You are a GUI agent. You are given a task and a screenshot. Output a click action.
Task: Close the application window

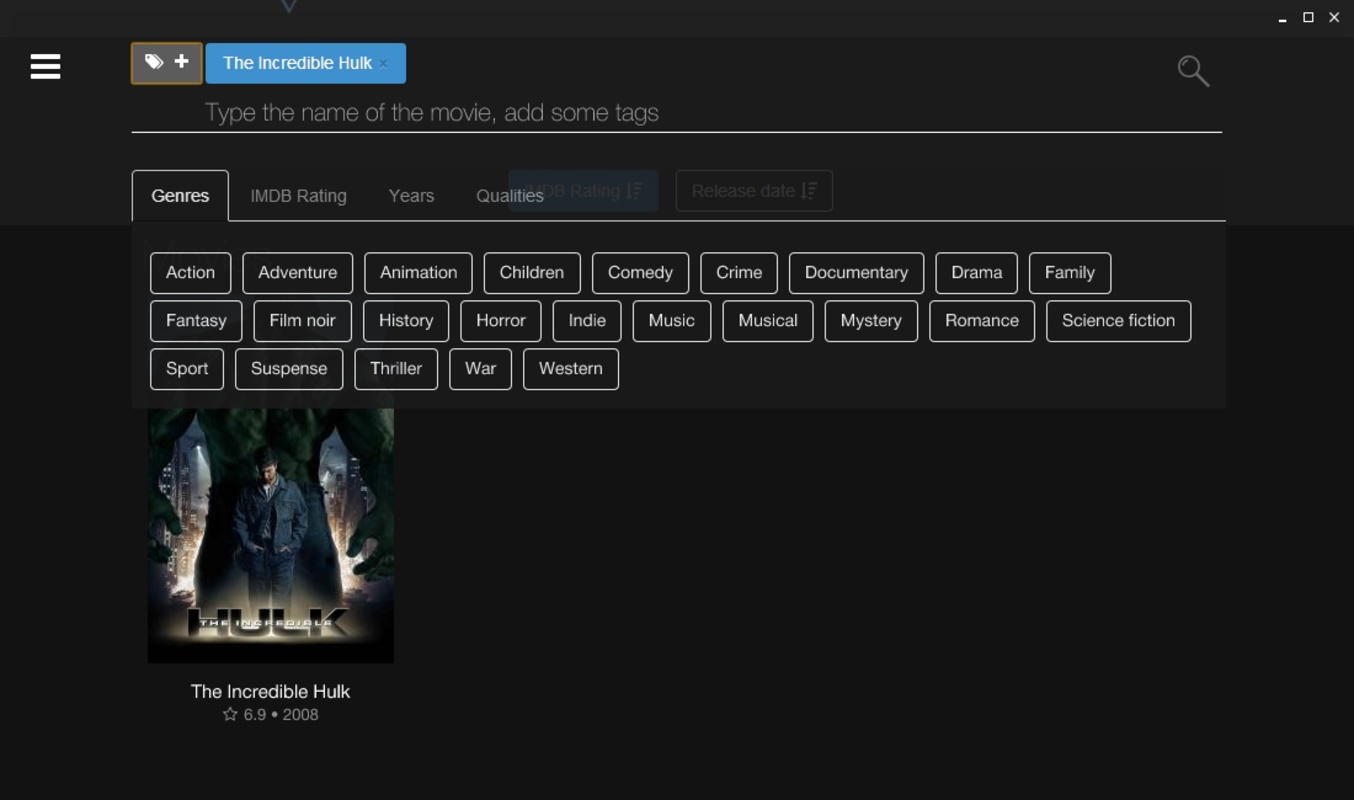pyautogui.click(x=1334, y=18)
